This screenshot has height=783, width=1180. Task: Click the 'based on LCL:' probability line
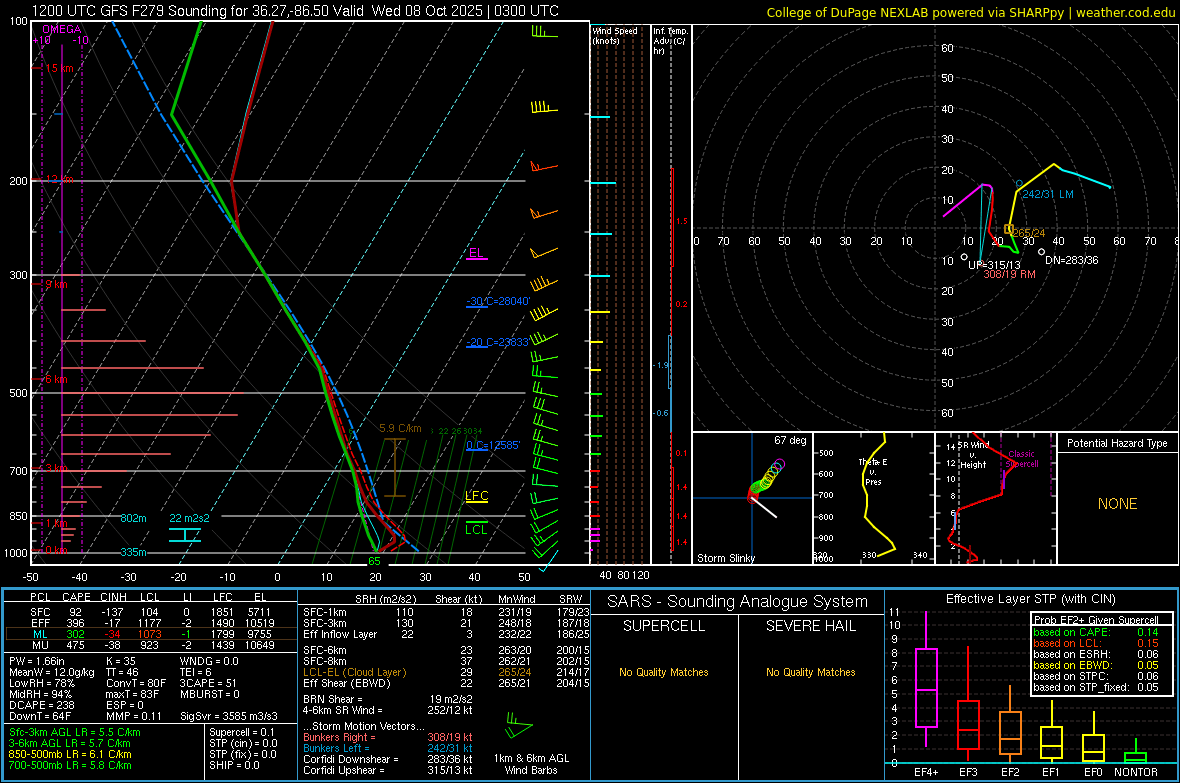pyautogui.click(x=1096, y=643)
